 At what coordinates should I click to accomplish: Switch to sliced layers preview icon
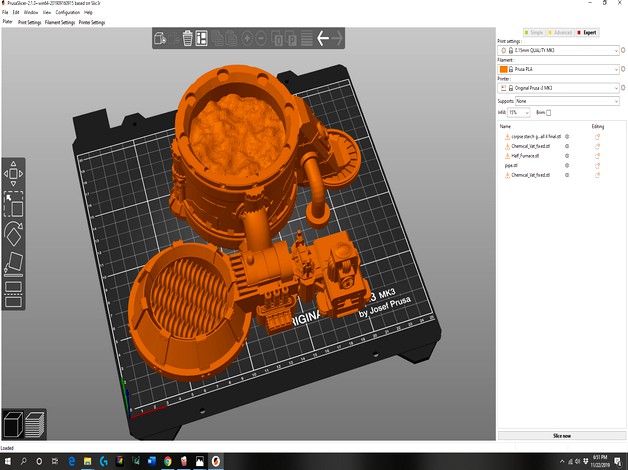tap(34, 424)
